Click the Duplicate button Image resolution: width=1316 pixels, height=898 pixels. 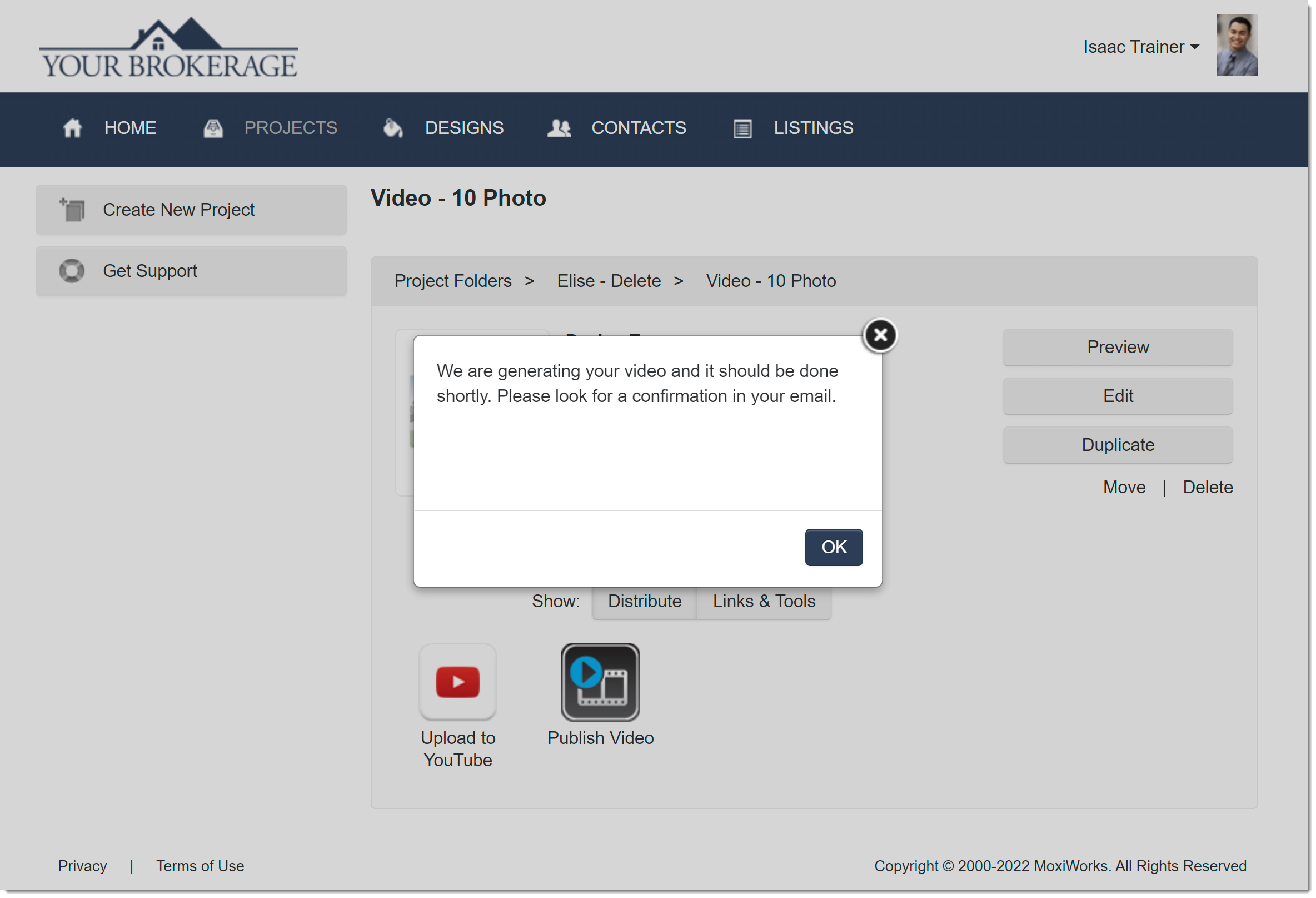point(1117,445)
